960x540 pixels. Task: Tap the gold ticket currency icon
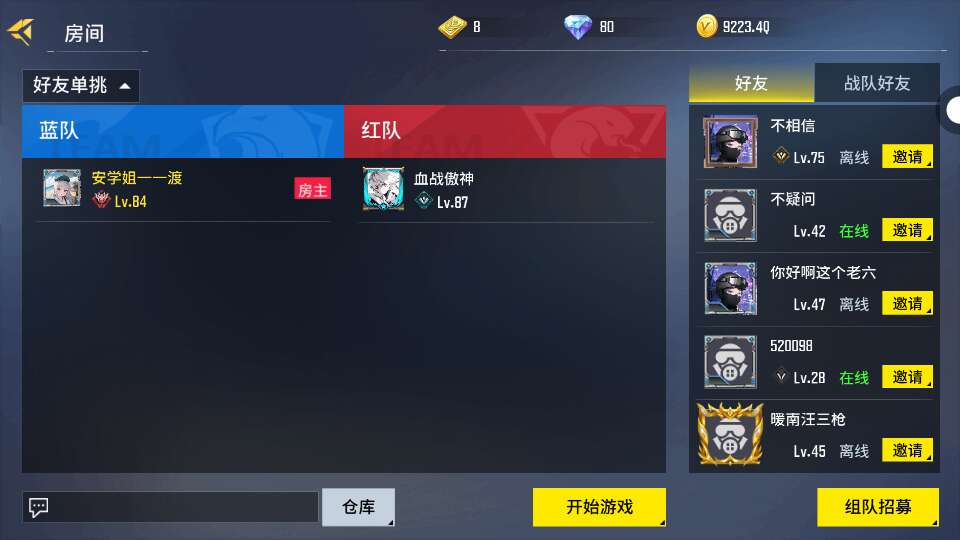point(452,27)
